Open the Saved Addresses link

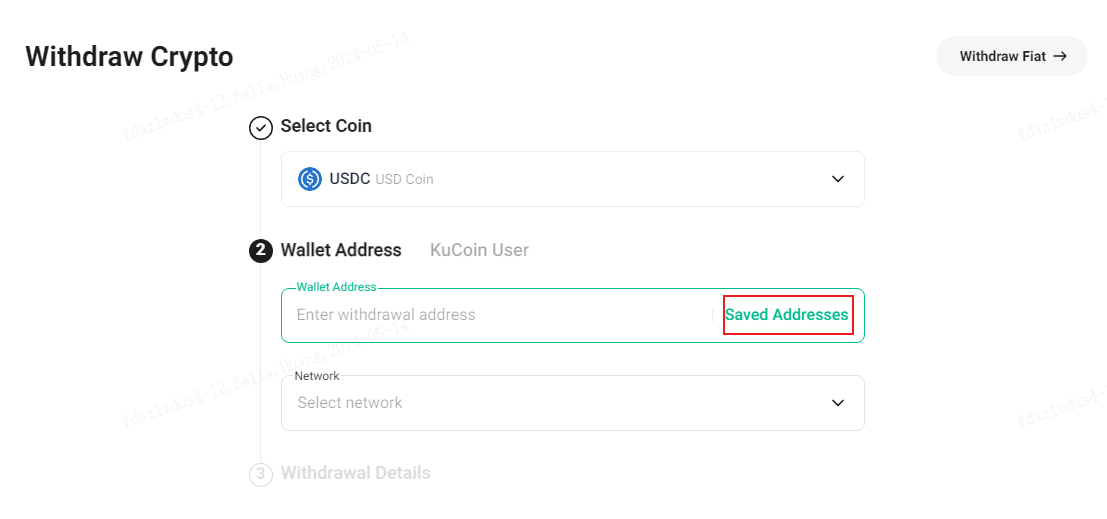[787, 315]
